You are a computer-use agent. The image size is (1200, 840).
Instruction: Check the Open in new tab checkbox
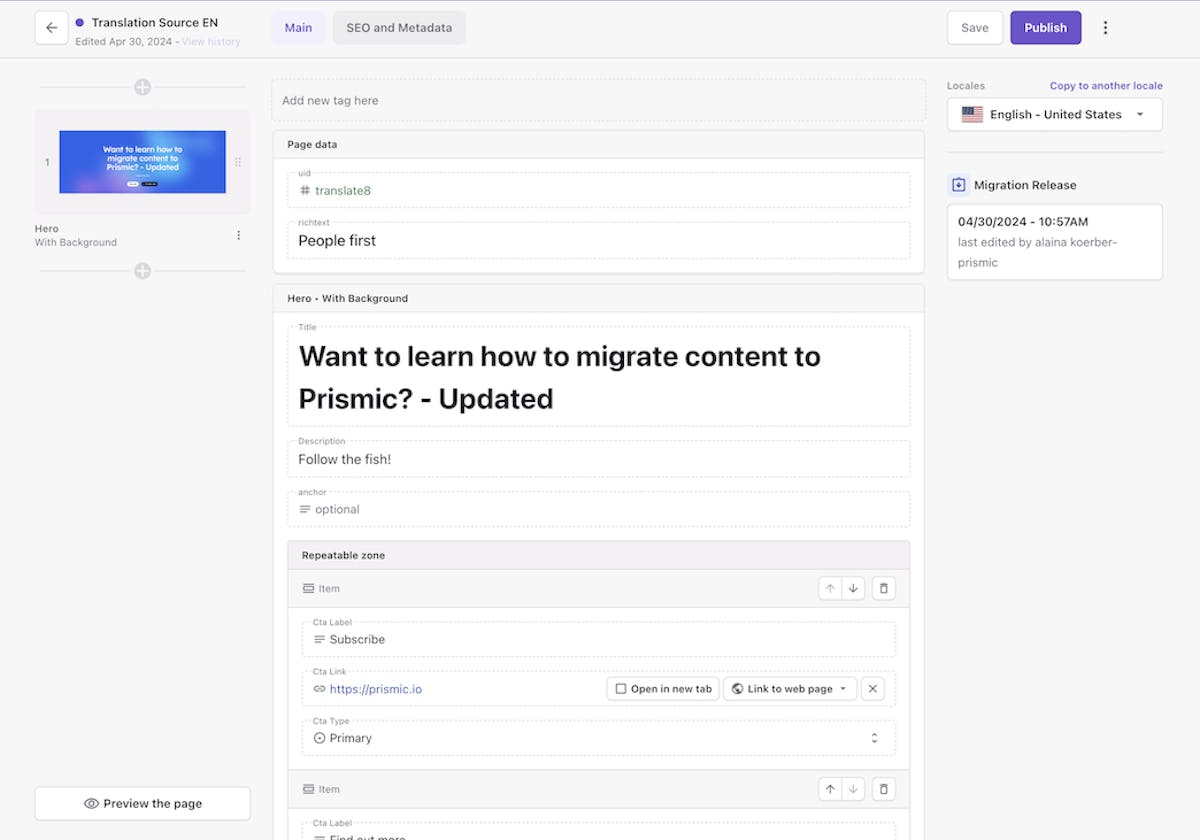[620, 688]
